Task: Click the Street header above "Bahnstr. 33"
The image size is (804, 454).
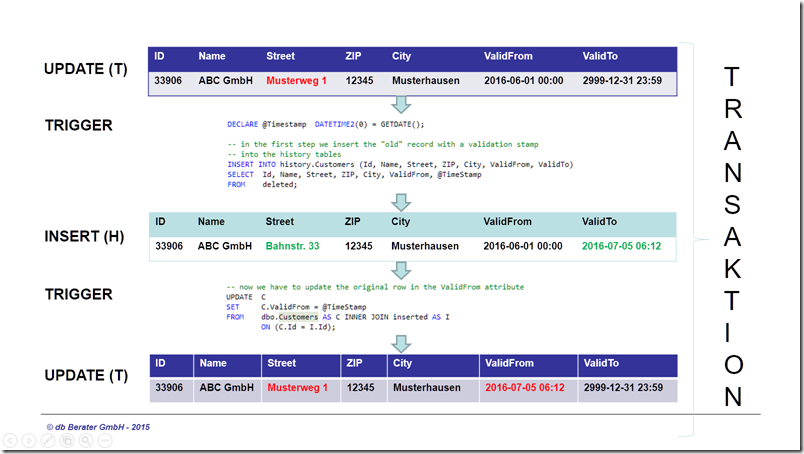Action: 279,222
